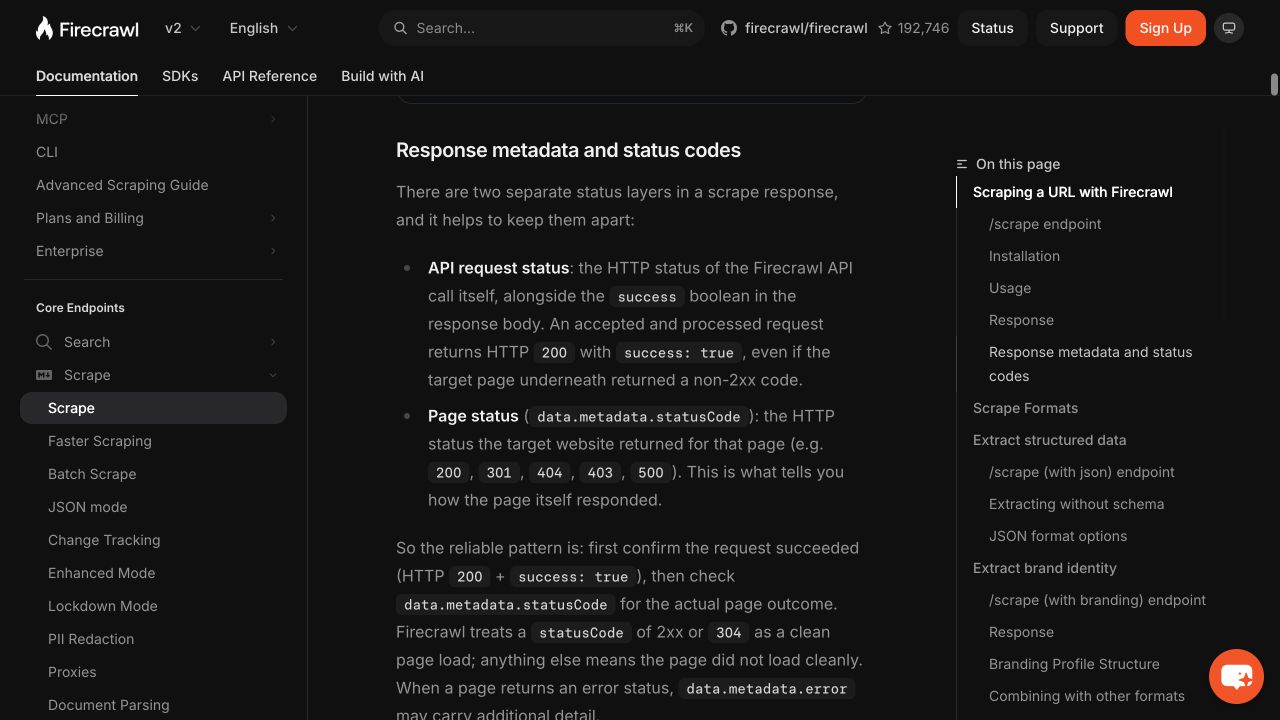Jump to JSON format options section
The width and height of the screenshot is (1280, 720).
coord(1058,536)
